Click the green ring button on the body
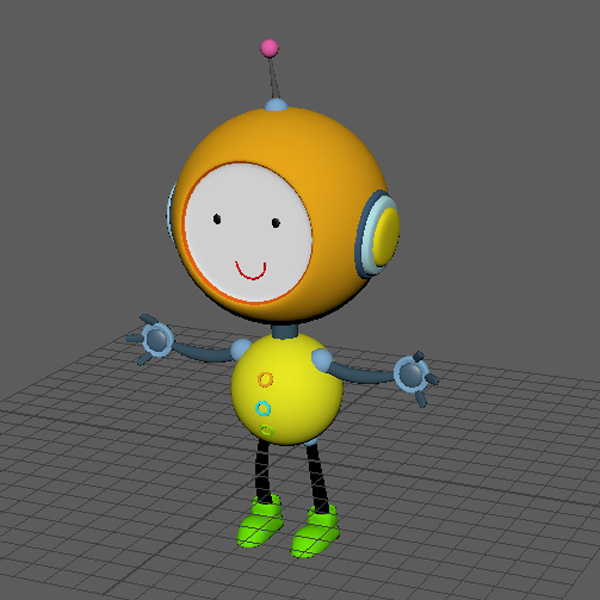The height and width of the screenshot is (600, 600). (x=267, y=431)
